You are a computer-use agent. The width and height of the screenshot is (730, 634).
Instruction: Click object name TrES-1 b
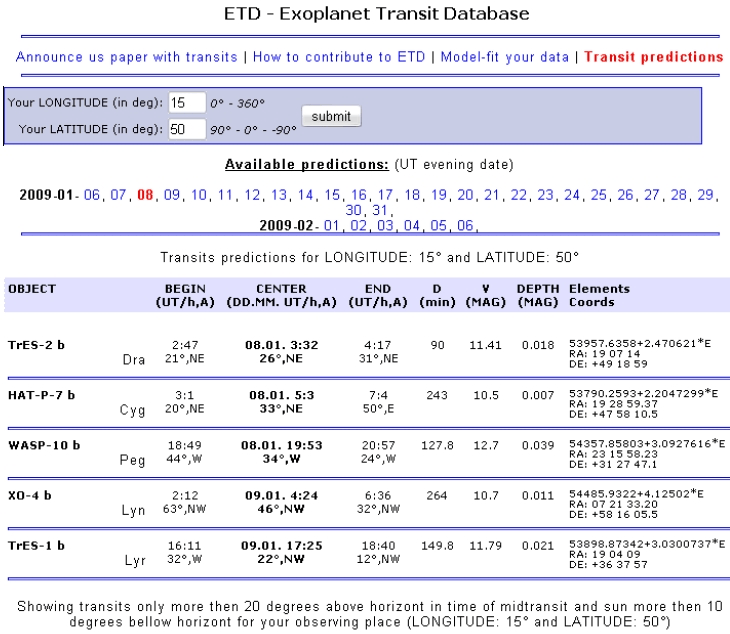click(36, 546)
